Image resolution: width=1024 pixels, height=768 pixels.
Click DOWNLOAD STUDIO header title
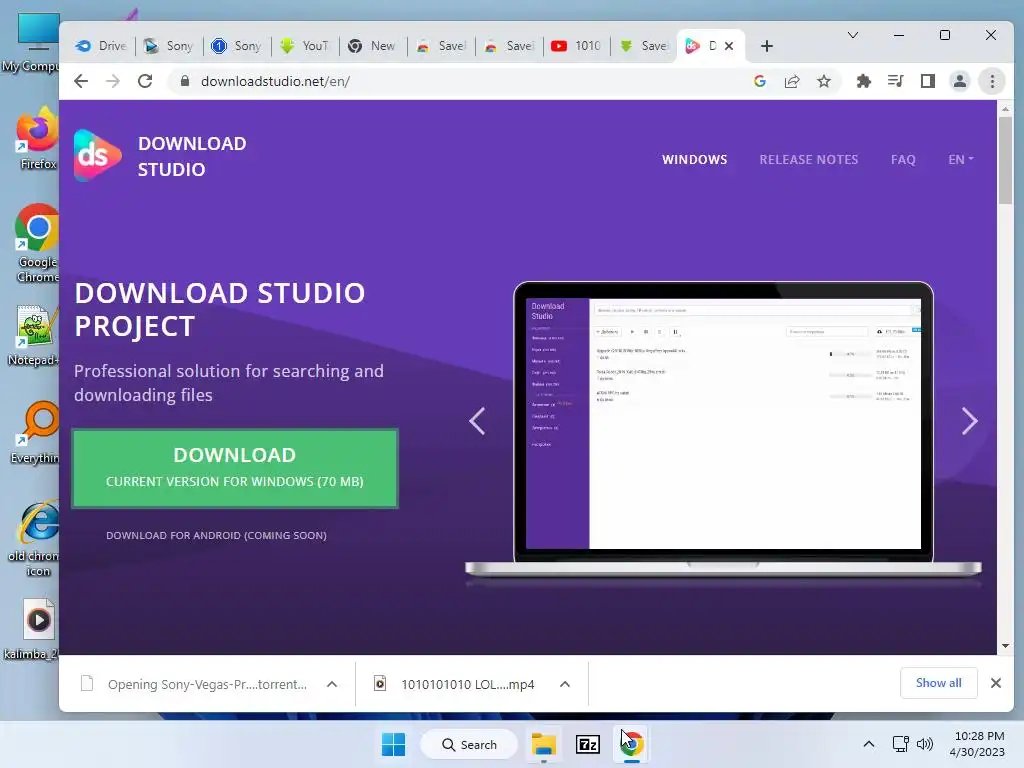(x=192, y=157)
